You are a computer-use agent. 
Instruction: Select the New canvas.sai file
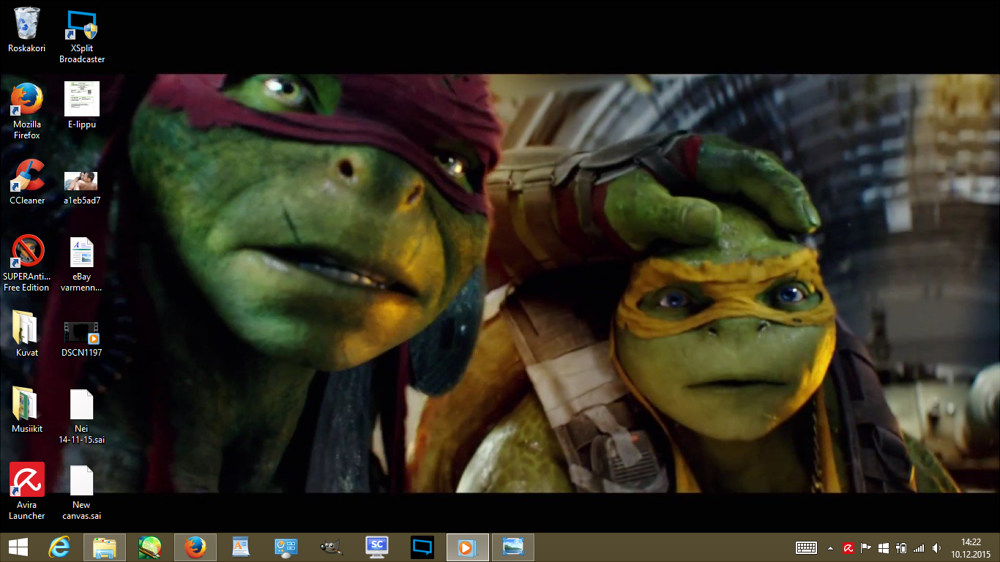tap(82, 492)
